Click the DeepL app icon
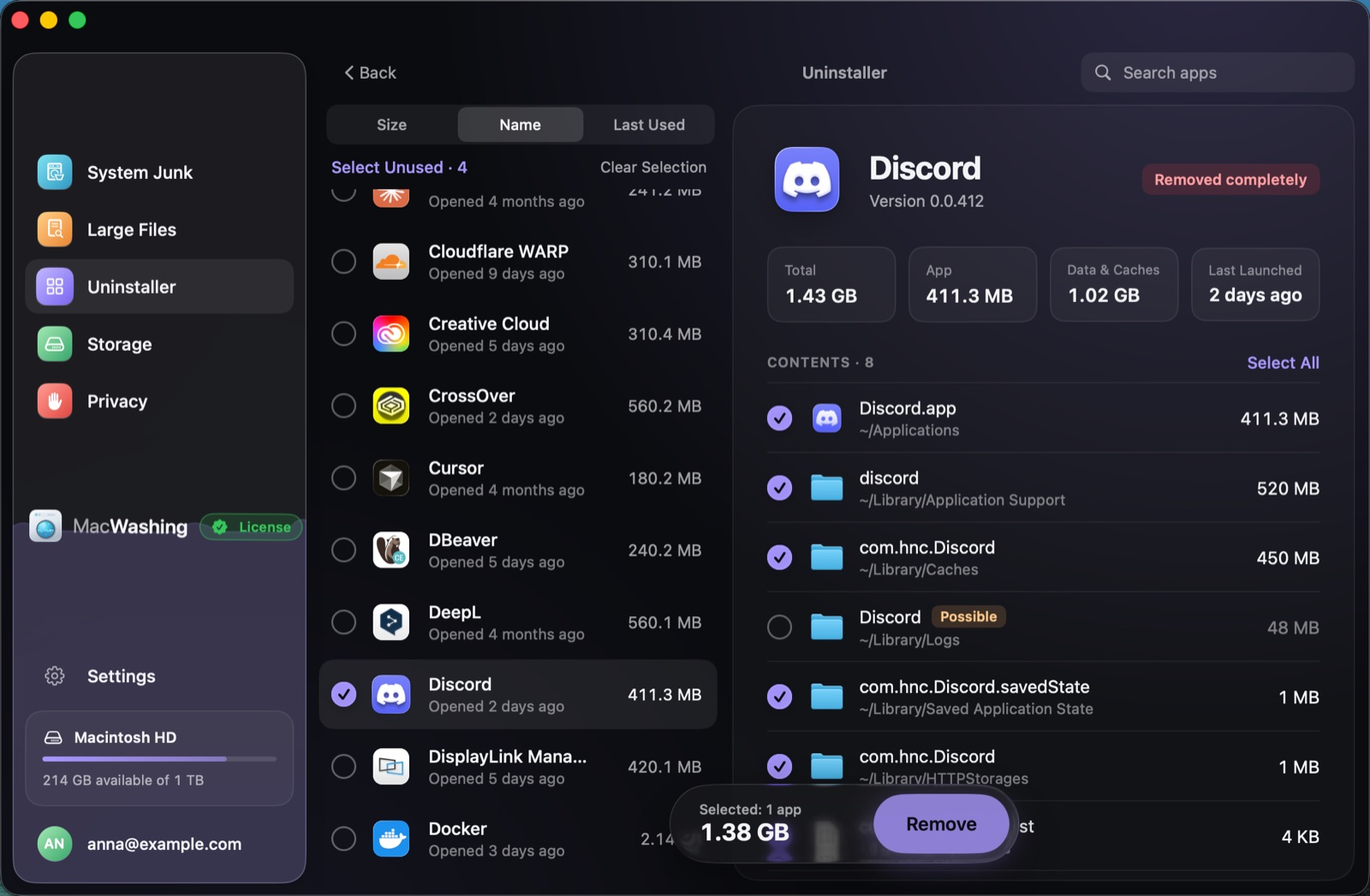This screenshot has height=896, width=1370. click(x=391, y=622)
